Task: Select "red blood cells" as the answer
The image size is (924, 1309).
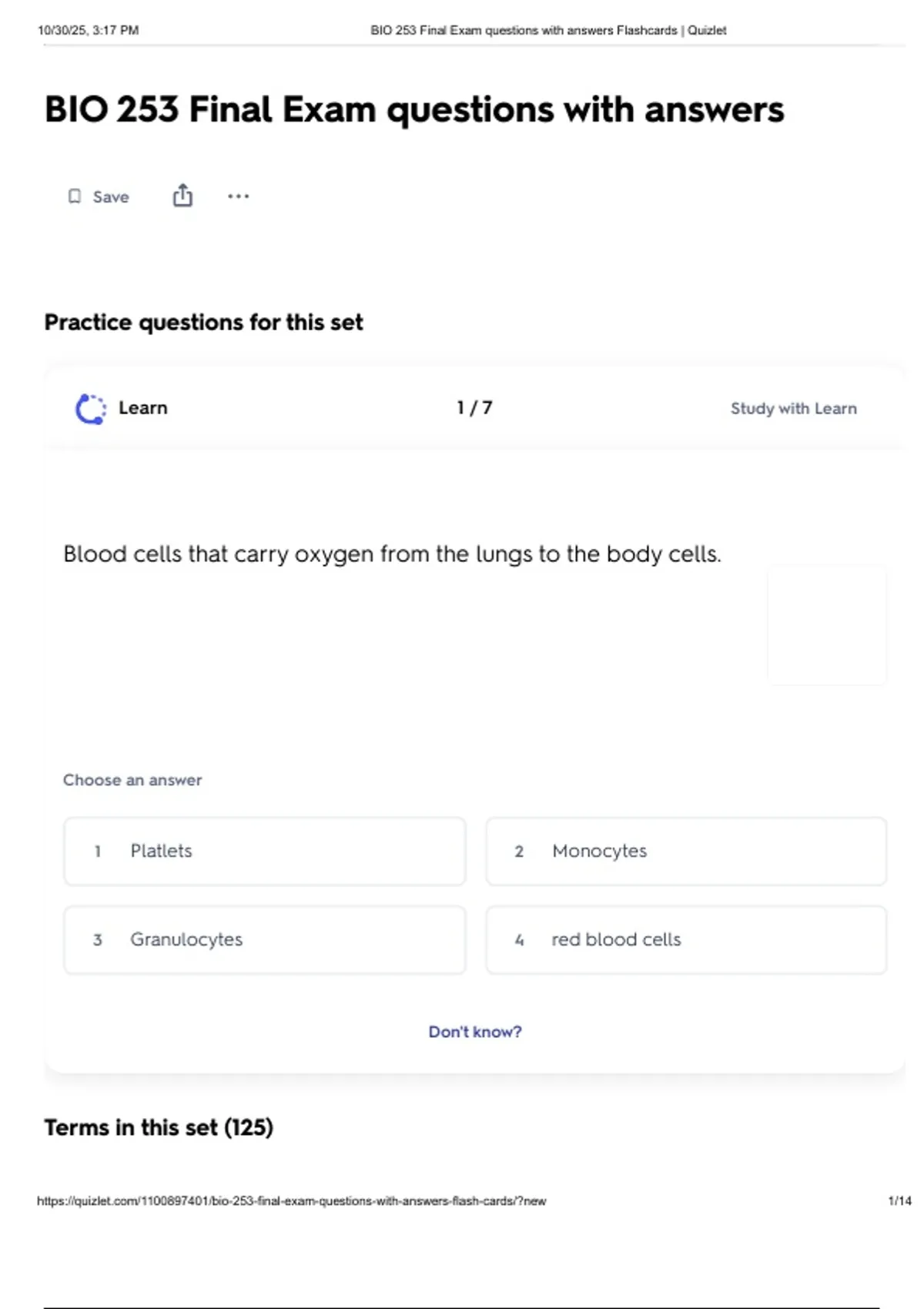Action: (685, 939)
